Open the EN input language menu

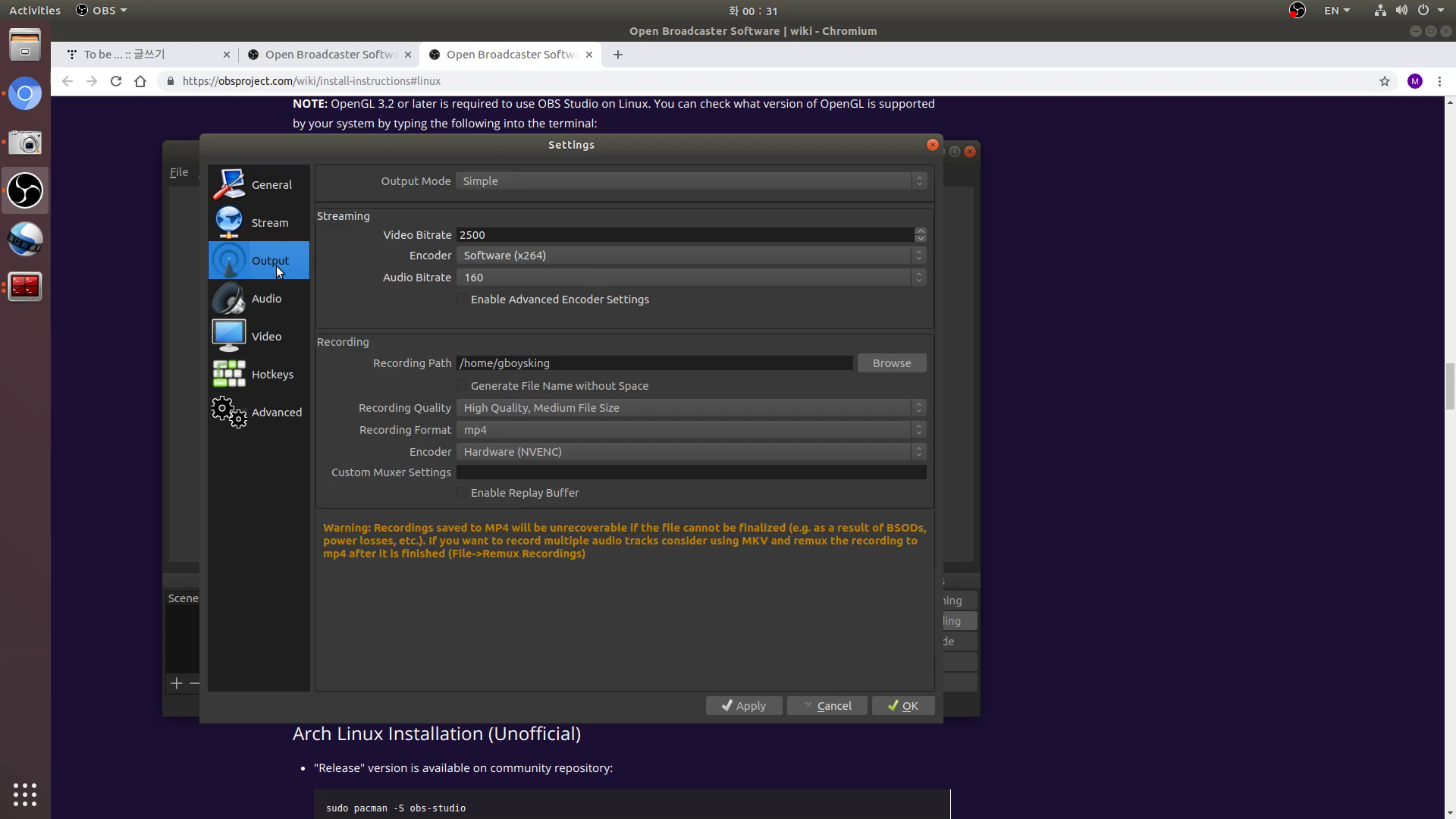coord(1337,11)
